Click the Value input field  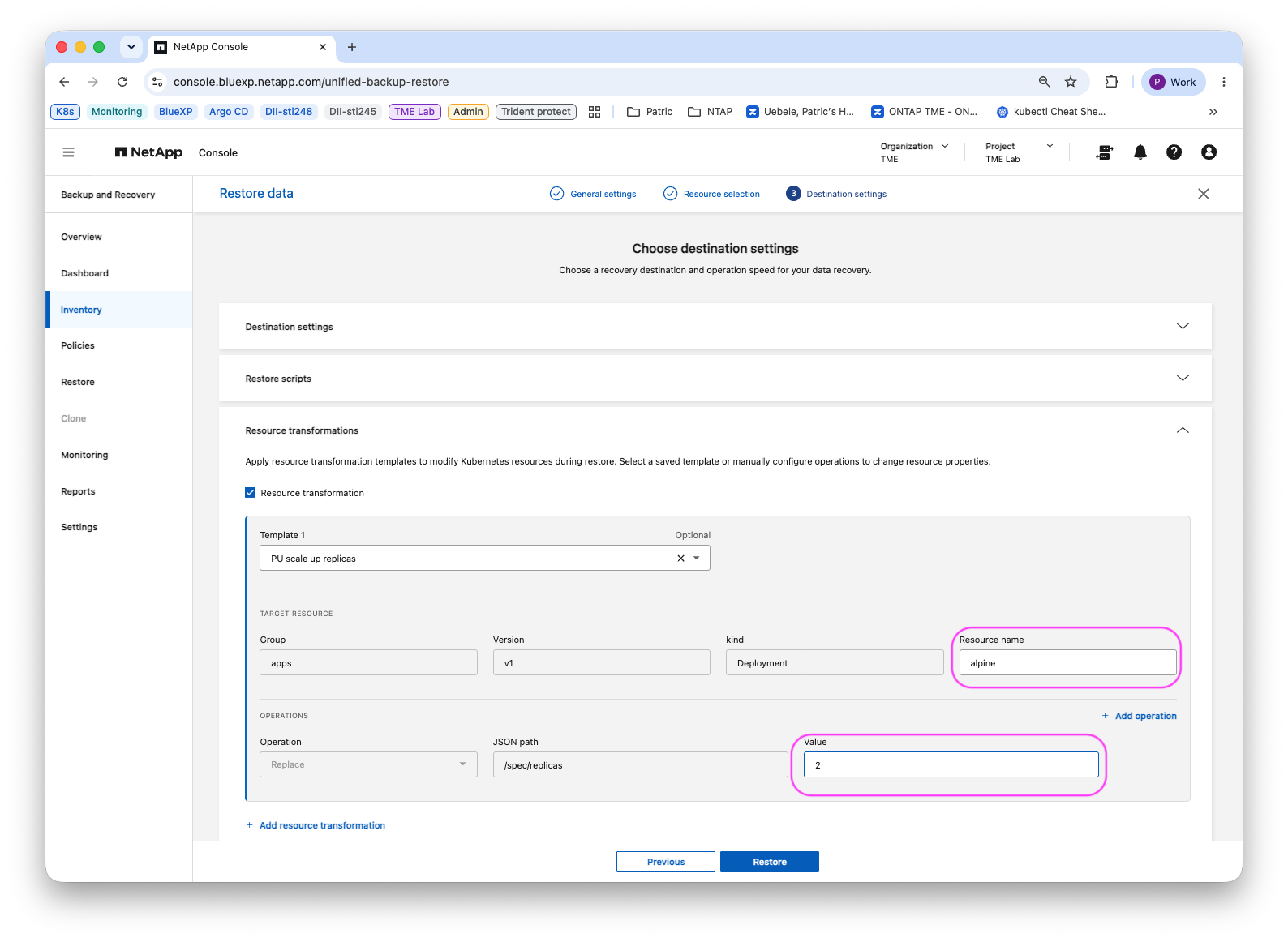pyautogui.click(x=951, y=764)
